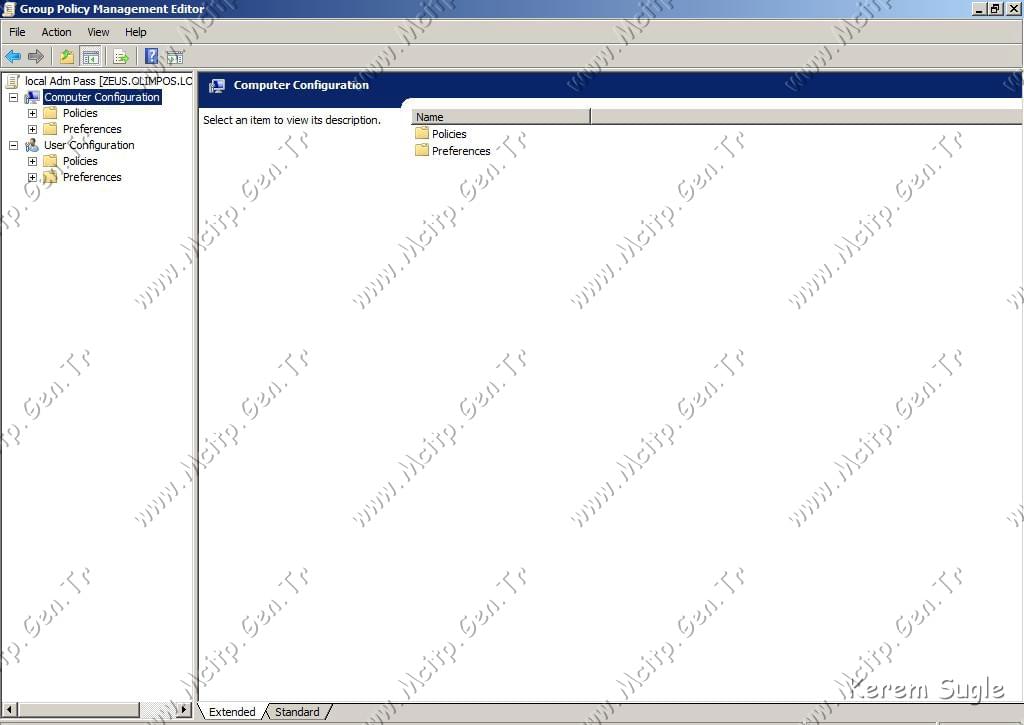Click Preferences folder icon under Computer Configuration tree
The height and width of the screenshot is (725, 1024).
click(50, 129)
